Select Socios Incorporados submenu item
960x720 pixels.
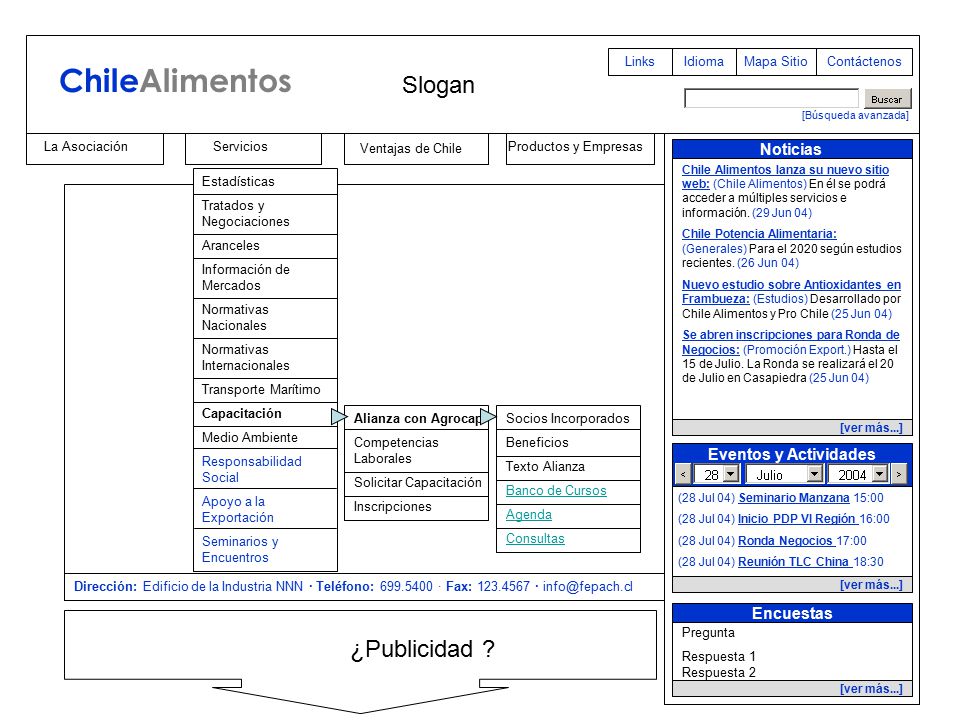pos(568,418)
